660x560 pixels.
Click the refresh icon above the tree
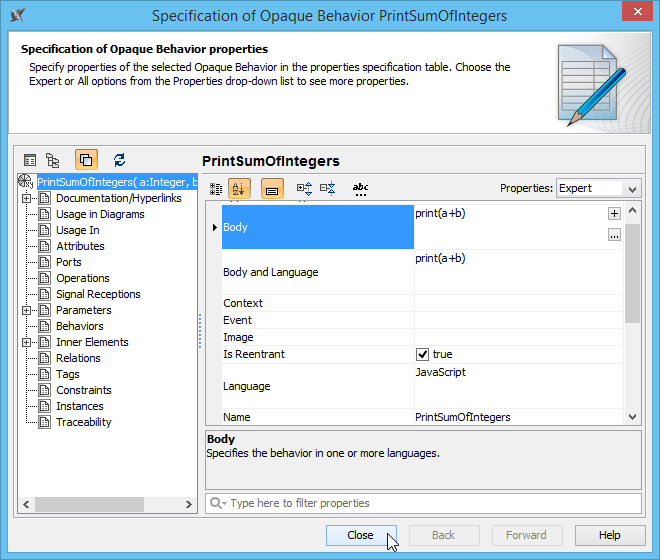coord(119,160)
